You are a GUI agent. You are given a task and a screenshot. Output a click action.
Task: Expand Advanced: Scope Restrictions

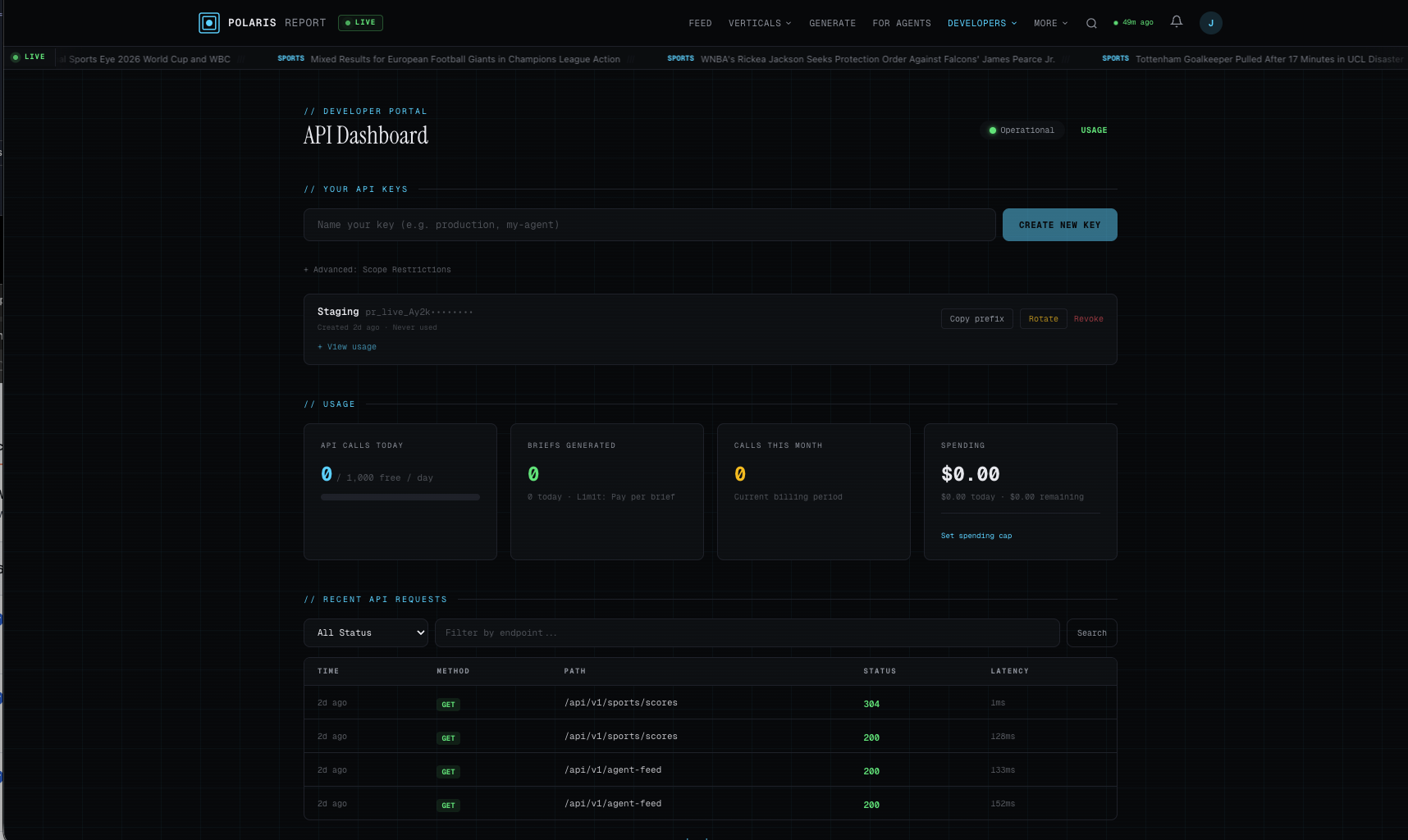point(377,270)
